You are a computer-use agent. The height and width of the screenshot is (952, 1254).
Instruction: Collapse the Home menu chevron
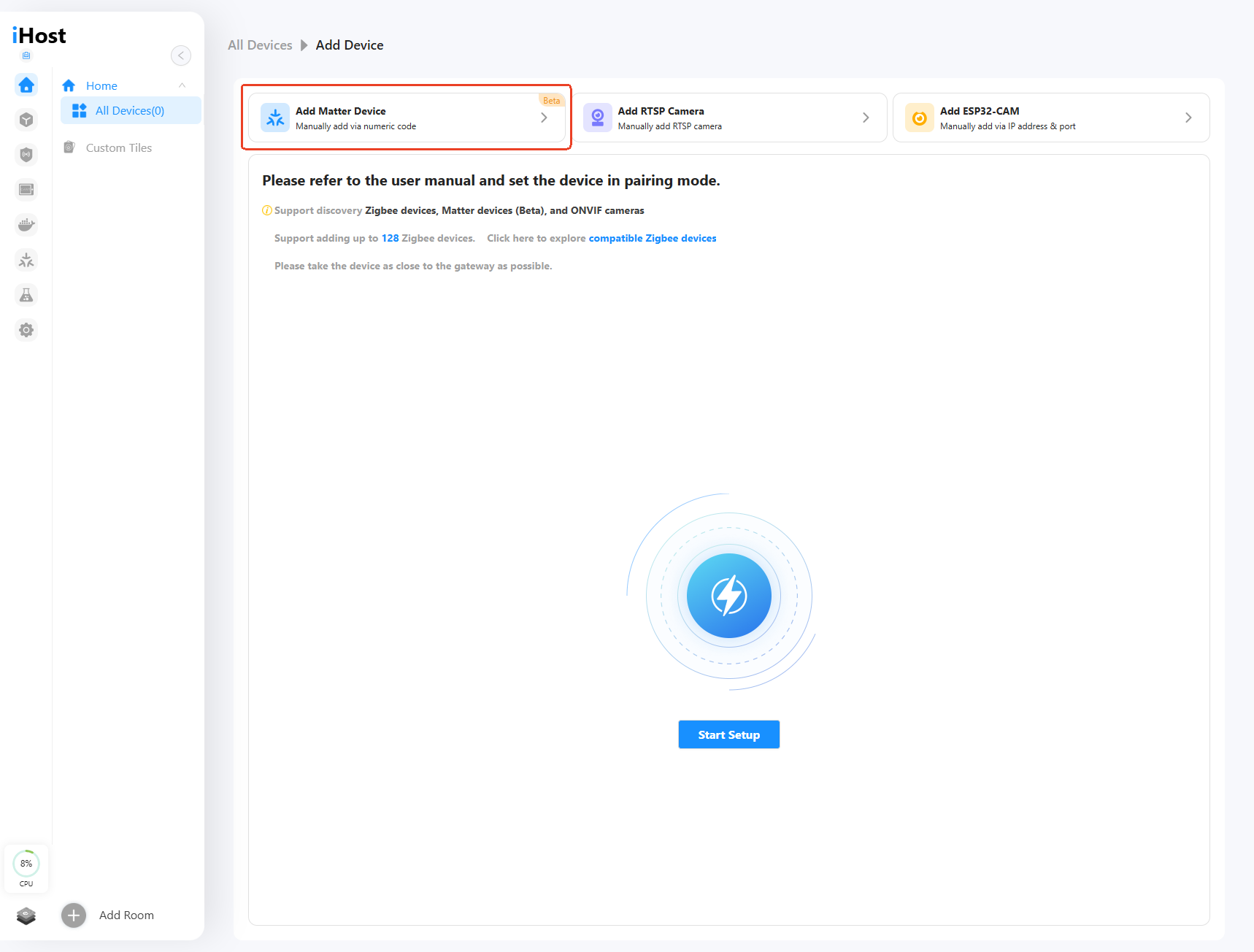[182, 85]
